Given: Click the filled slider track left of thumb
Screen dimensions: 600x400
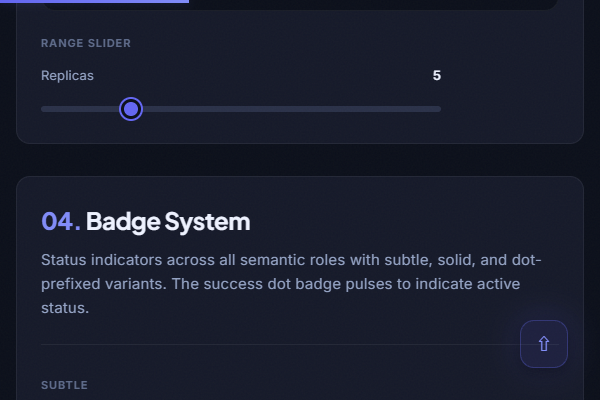Looking at the screenshot, I should pos(80,109).
